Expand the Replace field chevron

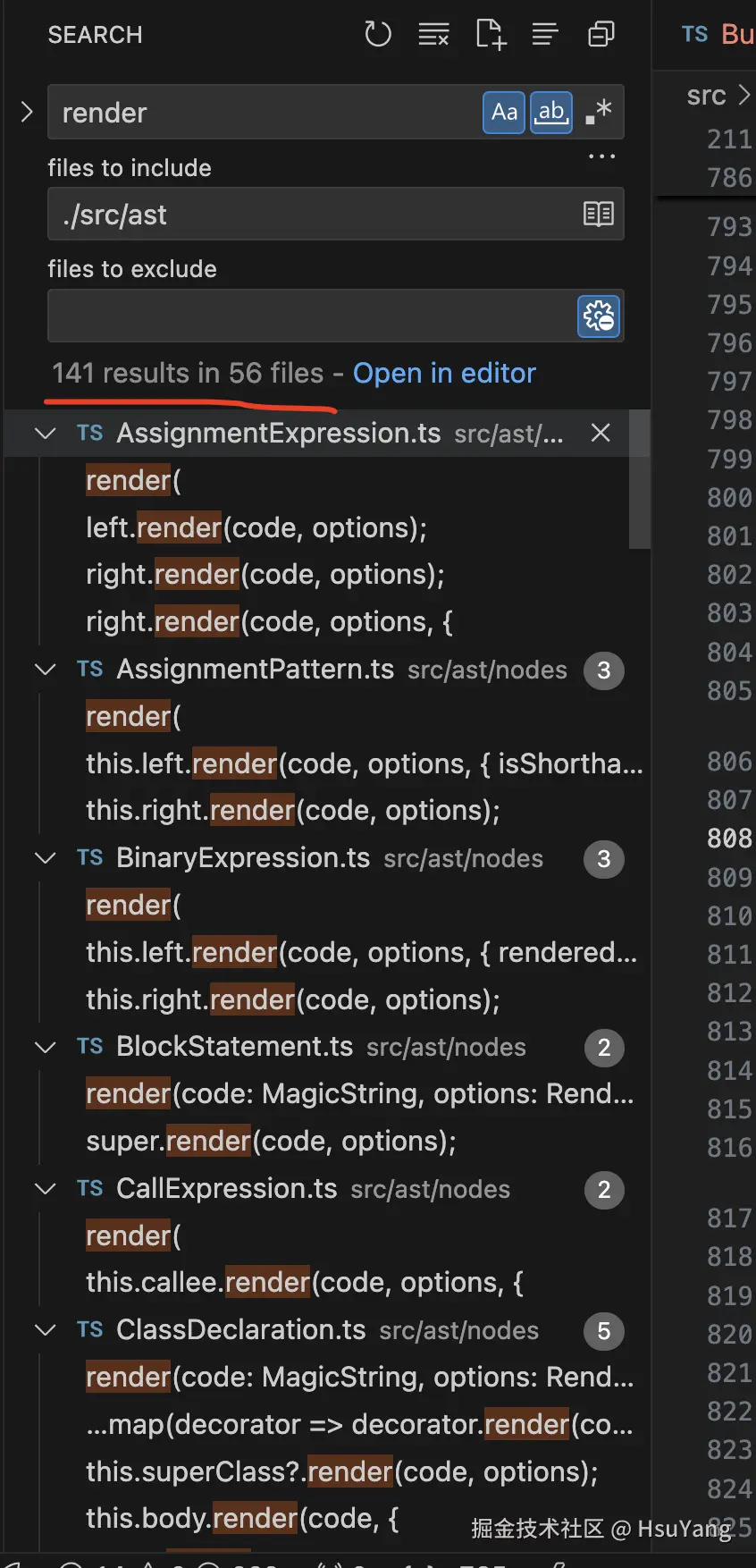[27, 113]
